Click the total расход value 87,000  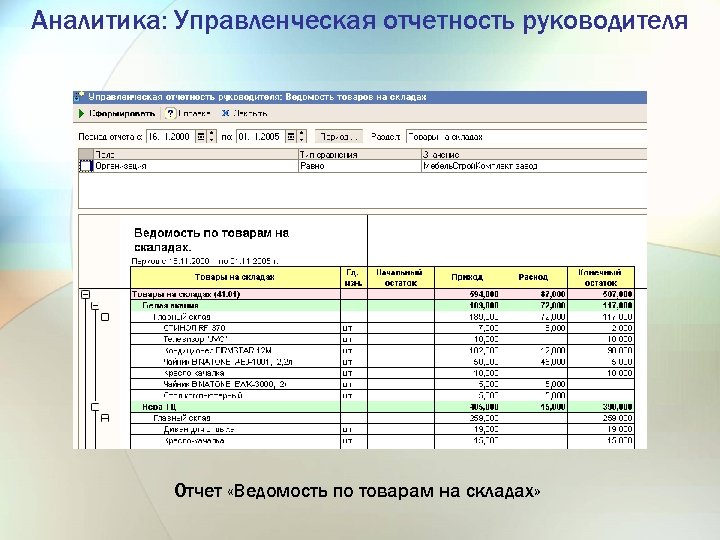tap(552, 294)
